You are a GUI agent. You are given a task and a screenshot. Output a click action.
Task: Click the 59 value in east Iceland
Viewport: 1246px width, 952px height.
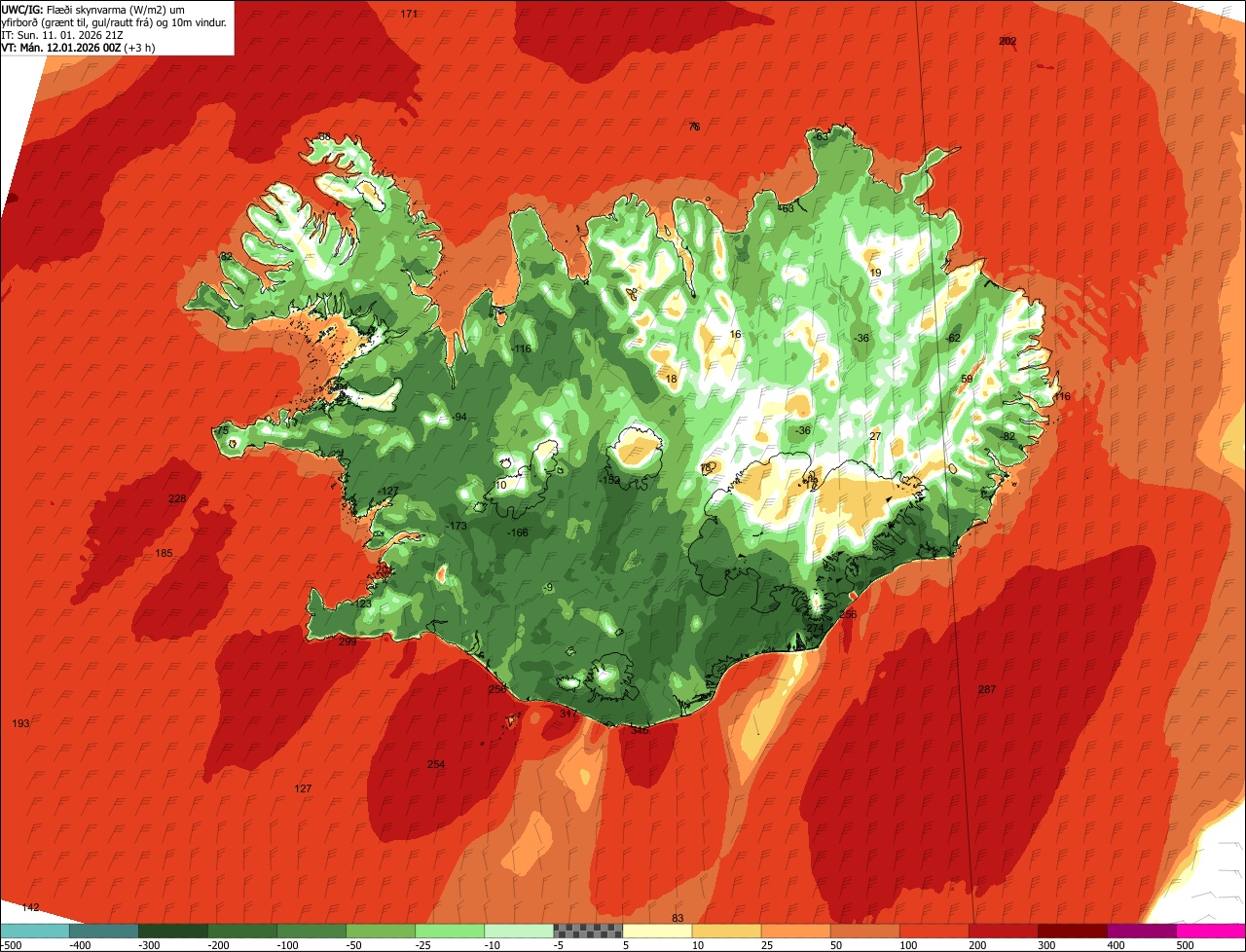(967, 379)
